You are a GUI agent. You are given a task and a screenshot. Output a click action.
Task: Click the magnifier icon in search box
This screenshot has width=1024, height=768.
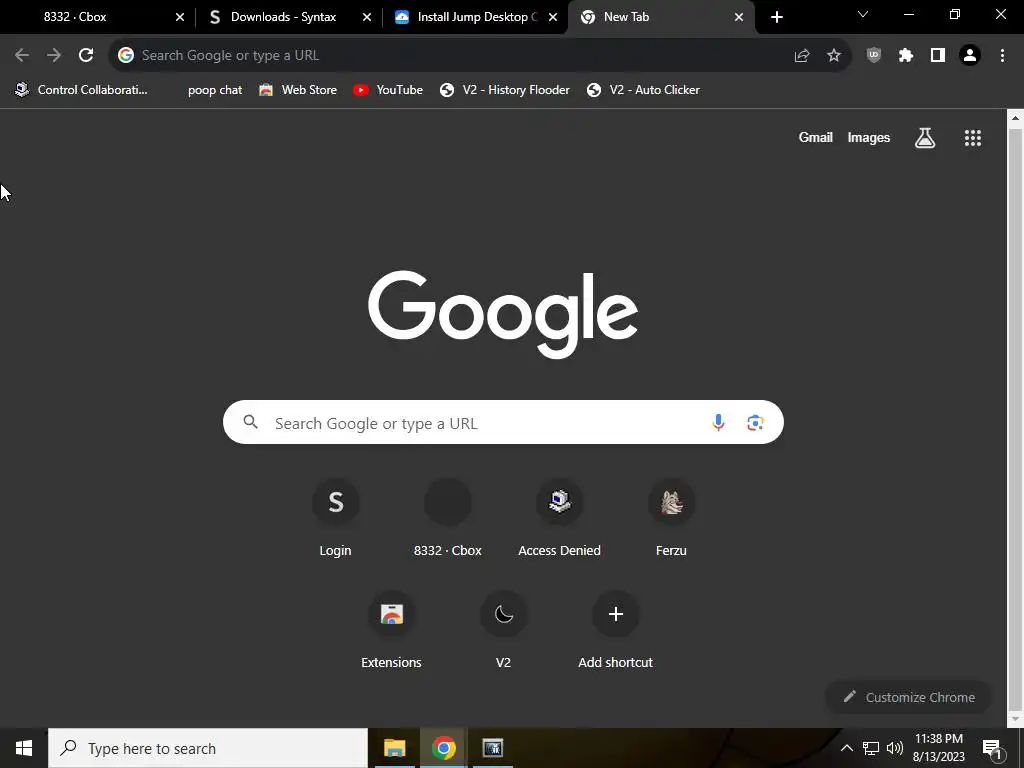point(251,422)
